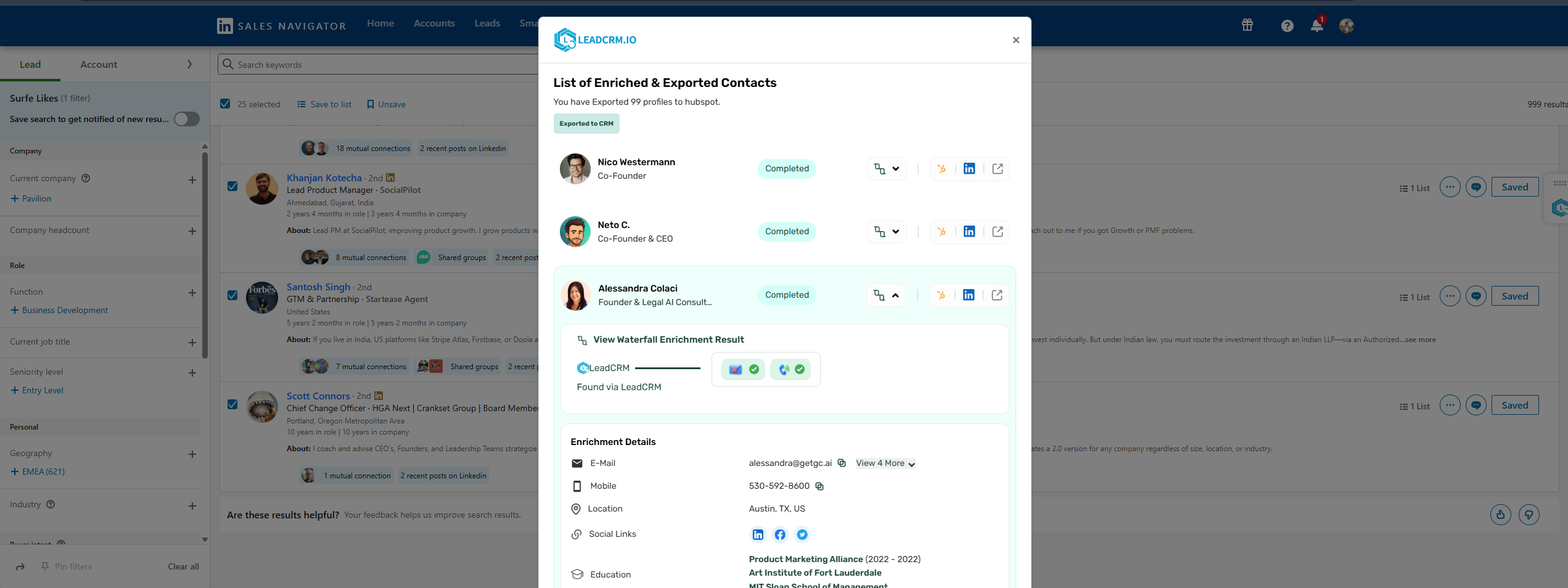Open external link for Alessandra Colaci

pos(997,295)
